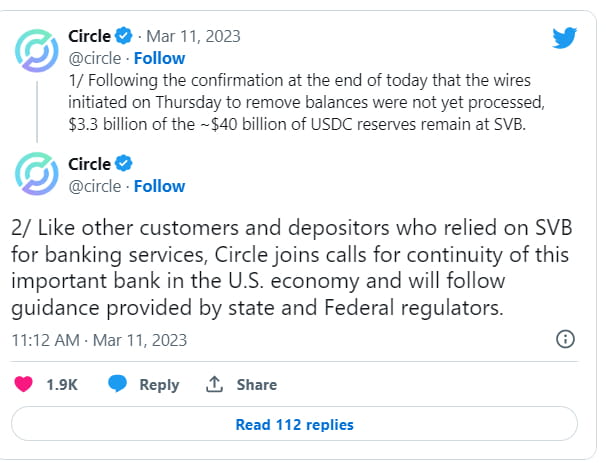Image resolution: width=606 pixels, height=463 pixels.
Task: Follow Circle from the first tweet
Action: click(x=159, y=58)
